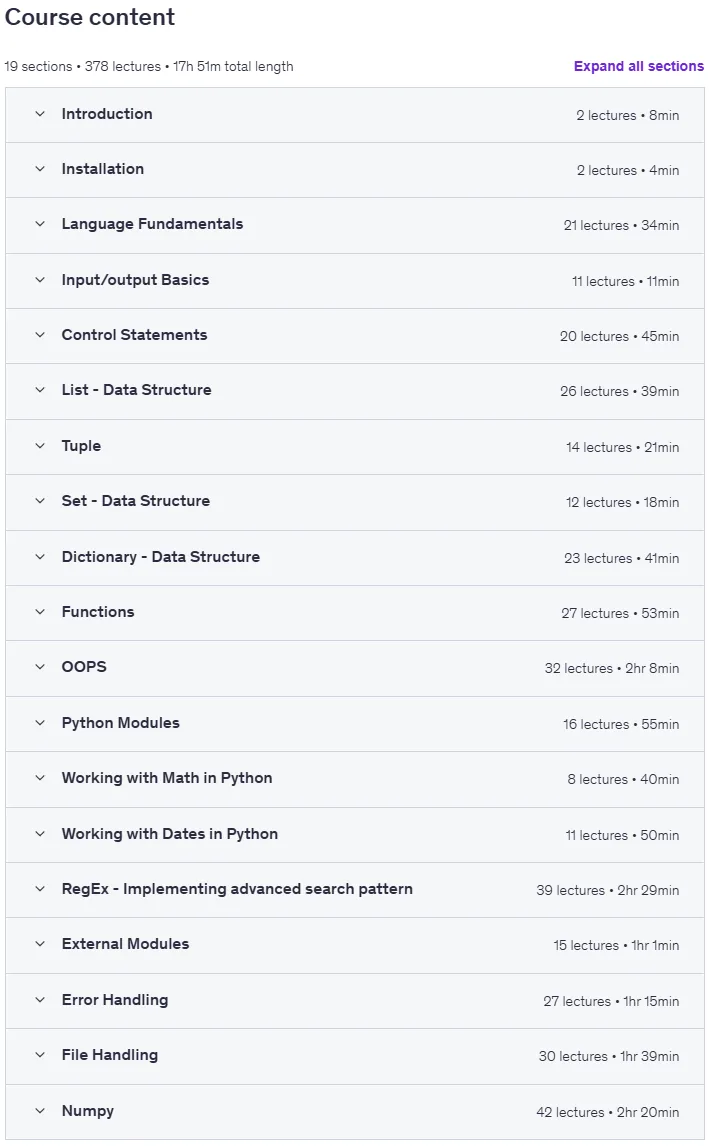713x1146 pixels.
Task: Expand the Tuple section chevron
Action: point(40,446)
